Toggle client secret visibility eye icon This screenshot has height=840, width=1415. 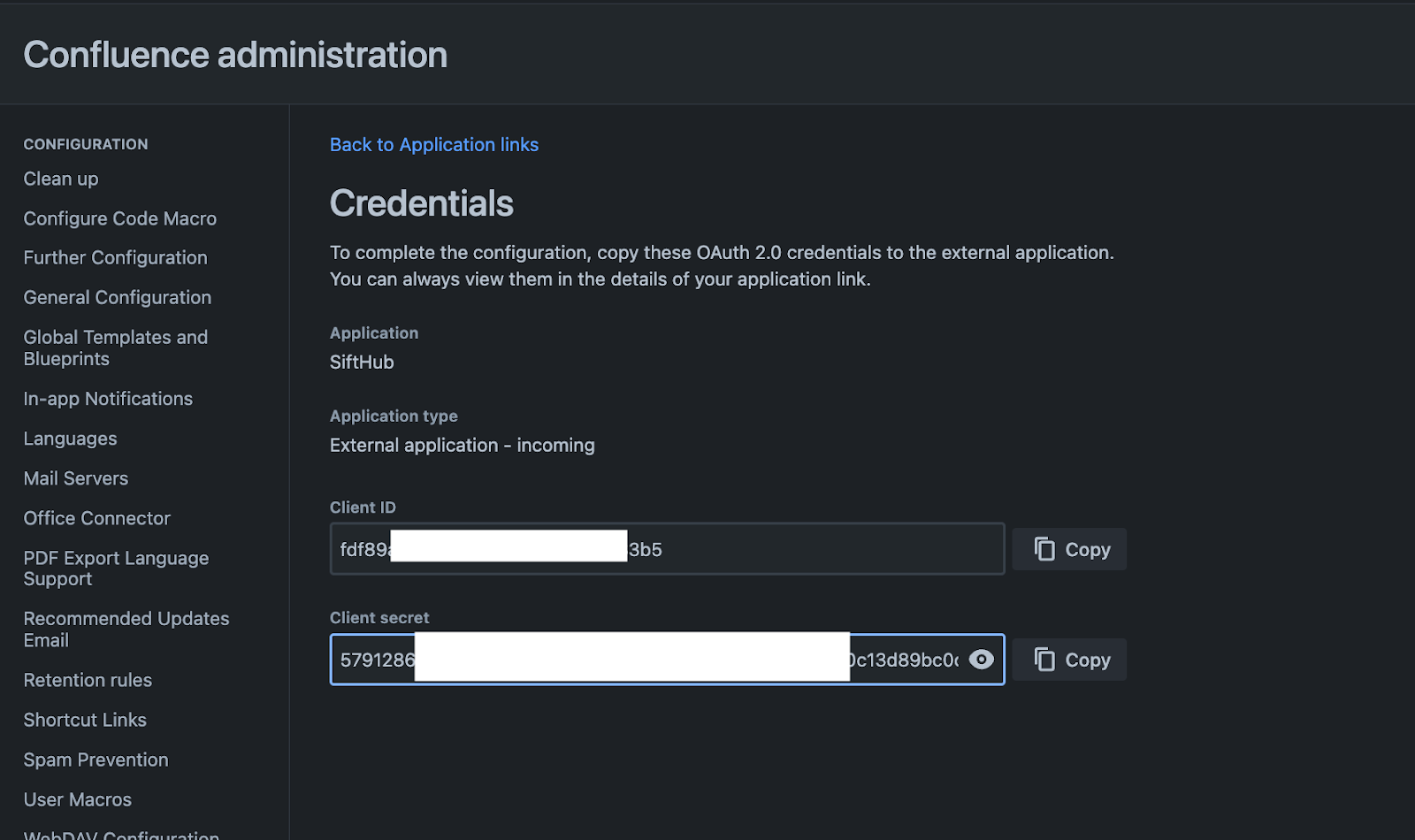(x=981, y=660)
